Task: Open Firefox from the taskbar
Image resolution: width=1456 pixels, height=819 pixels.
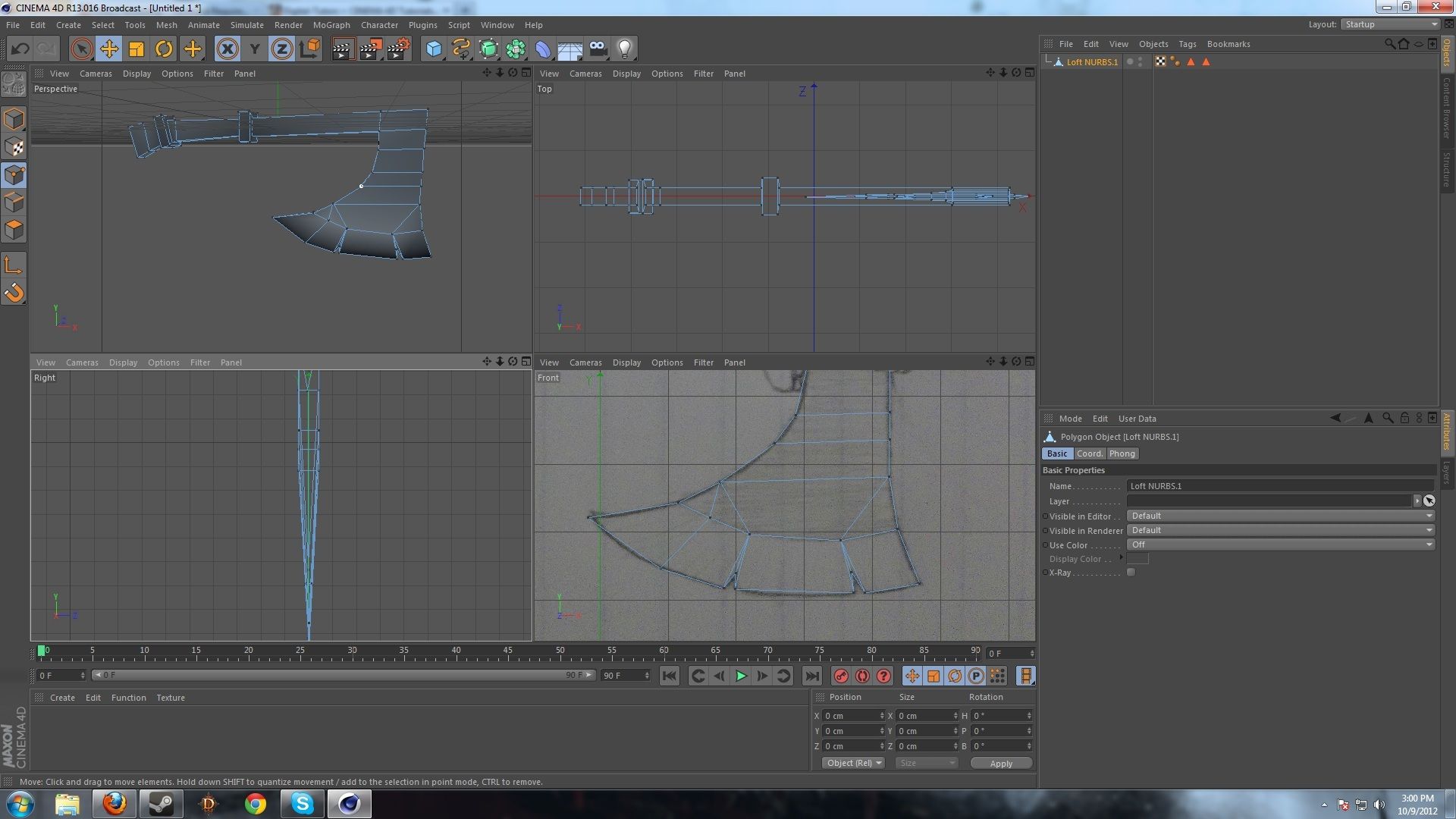Action: coord(115,804)
